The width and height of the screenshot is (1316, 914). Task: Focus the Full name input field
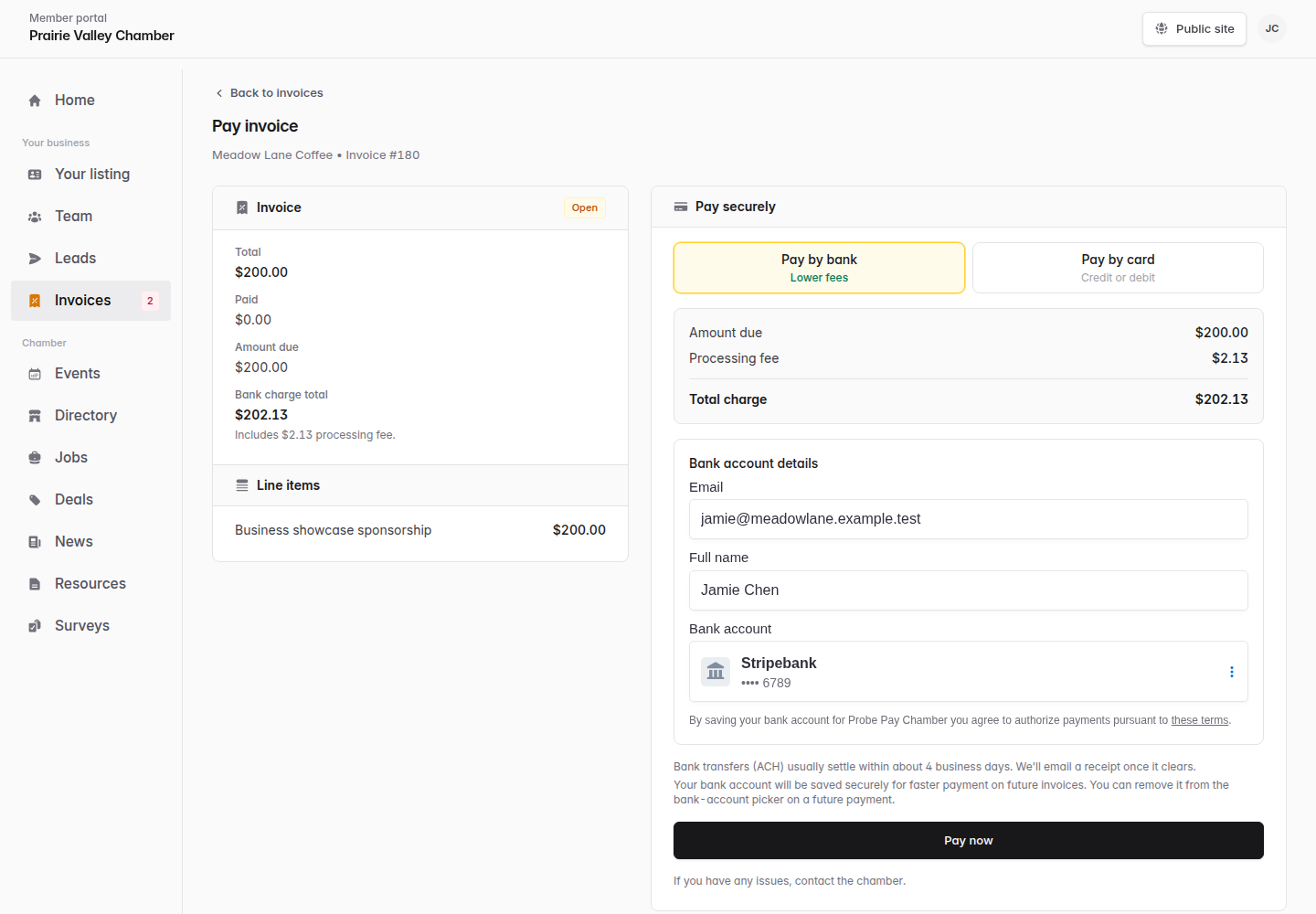969,590
